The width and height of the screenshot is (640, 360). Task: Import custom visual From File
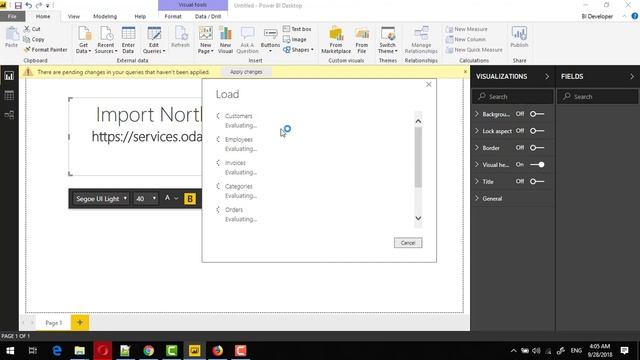362,40
